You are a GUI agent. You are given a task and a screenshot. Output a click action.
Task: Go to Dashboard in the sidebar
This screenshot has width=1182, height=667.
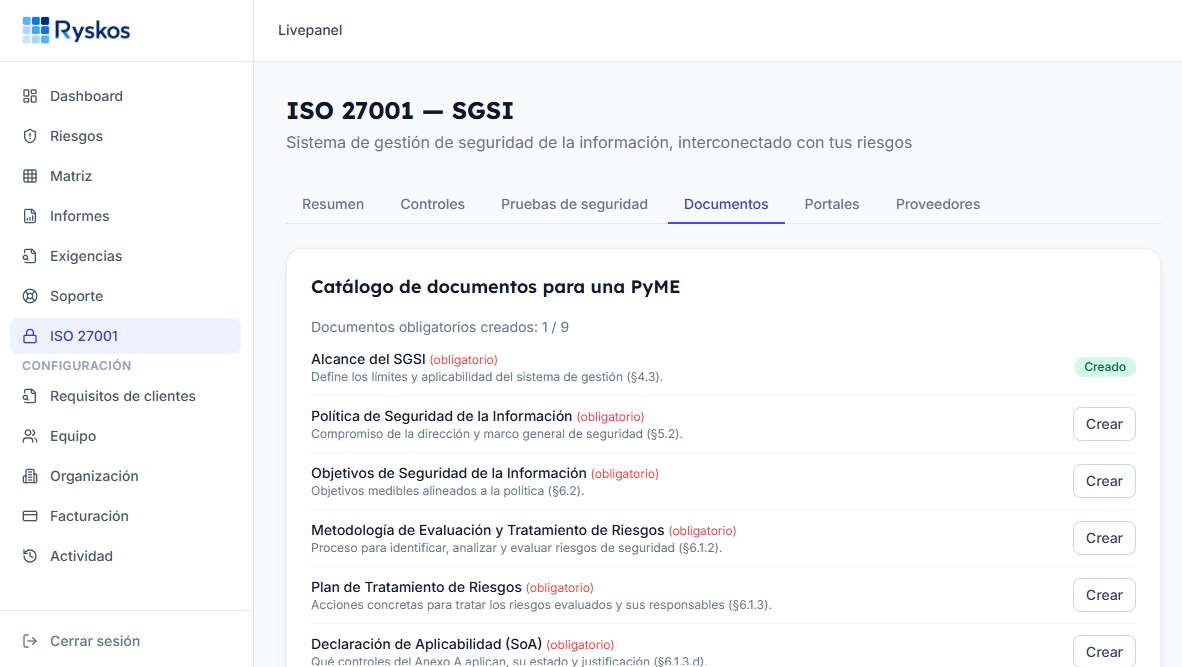(x=125, y=96)
